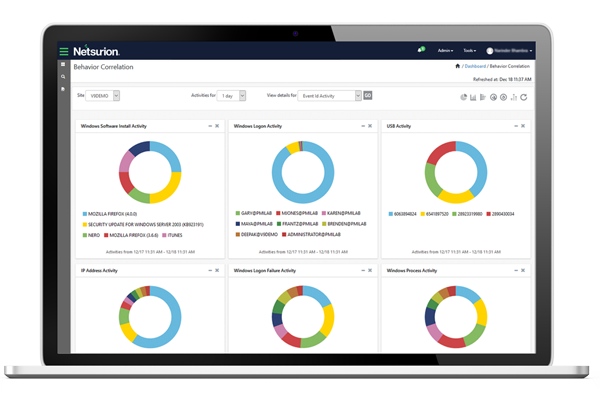Toggle the NERO legend series
Viewport: 600px width, 400px height.
click(x=91, y=235)
